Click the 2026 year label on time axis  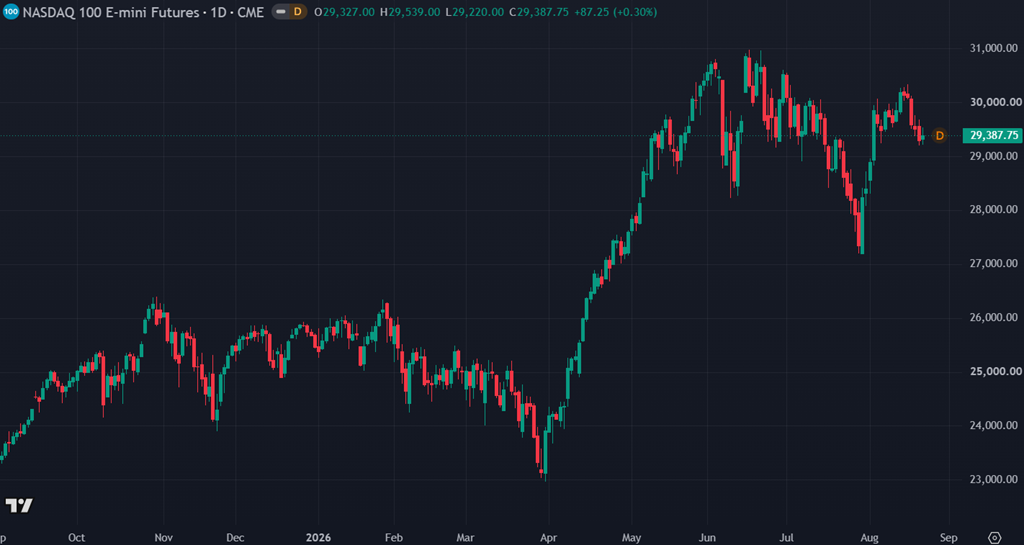317,538
